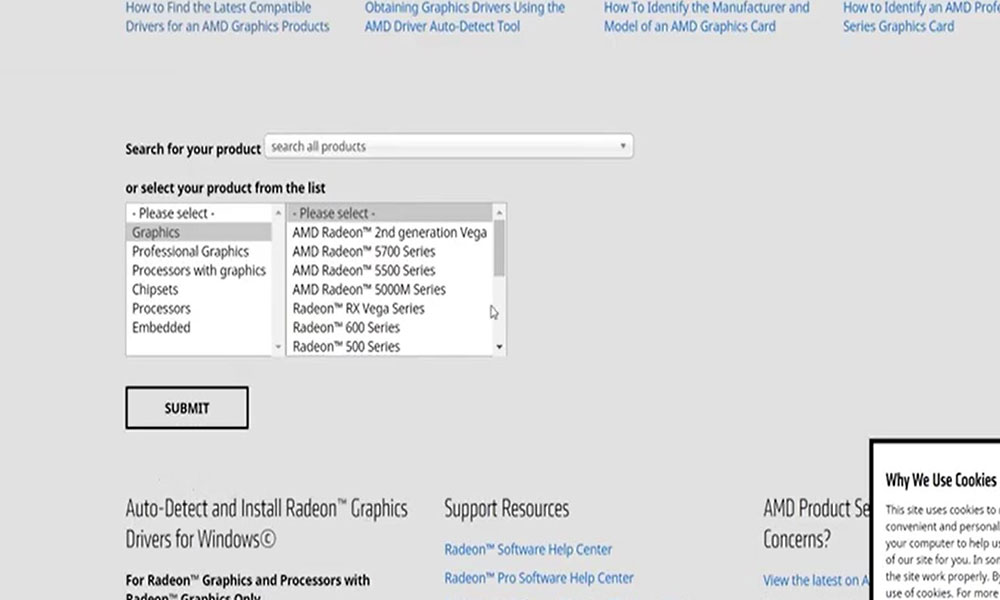Open Radeon Software Help Center link
This screenshot has width=1000, height=600.
[528, 549]
